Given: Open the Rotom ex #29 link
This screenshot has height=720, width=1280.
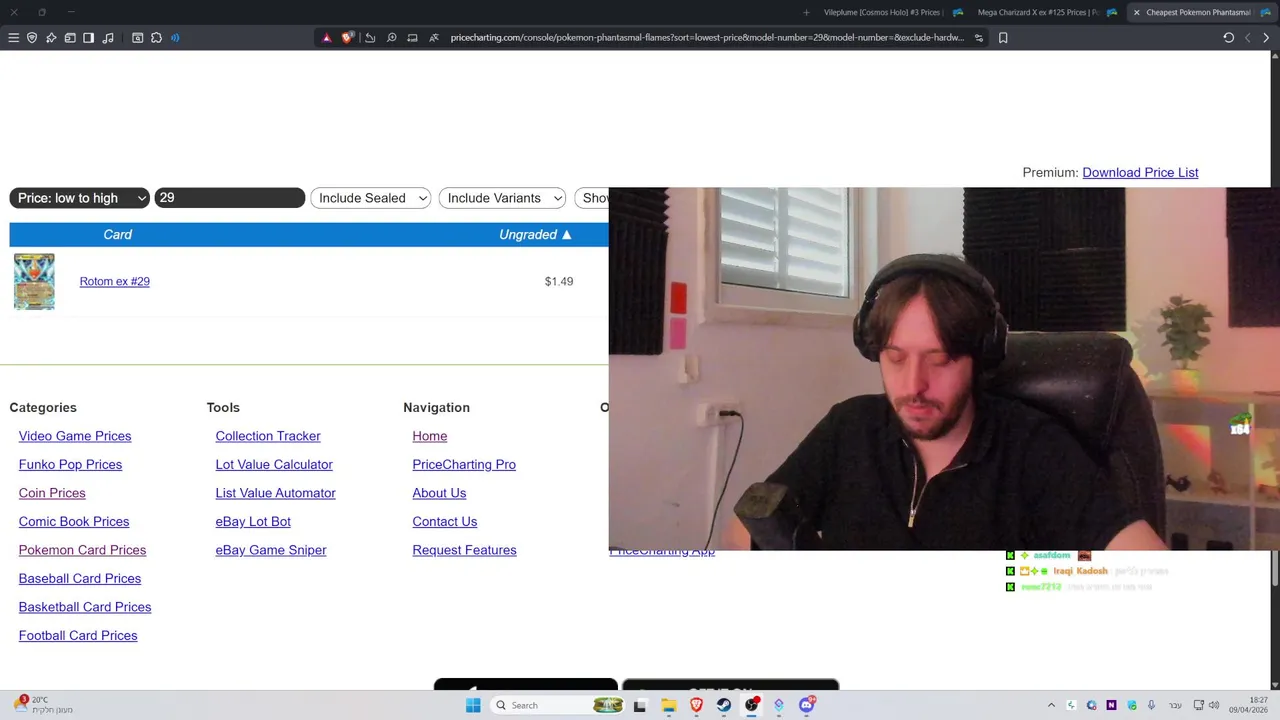Looking at the screenshot, I should 114,281.
